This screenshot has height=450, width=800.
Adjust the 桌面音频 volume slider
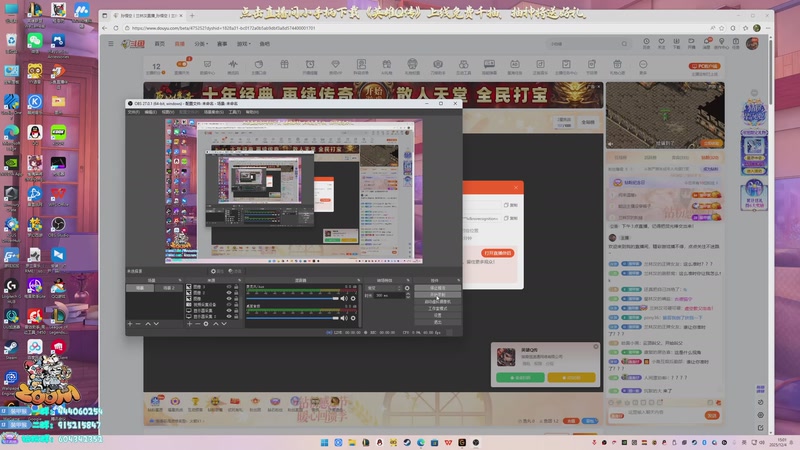[x=292, y=318]
